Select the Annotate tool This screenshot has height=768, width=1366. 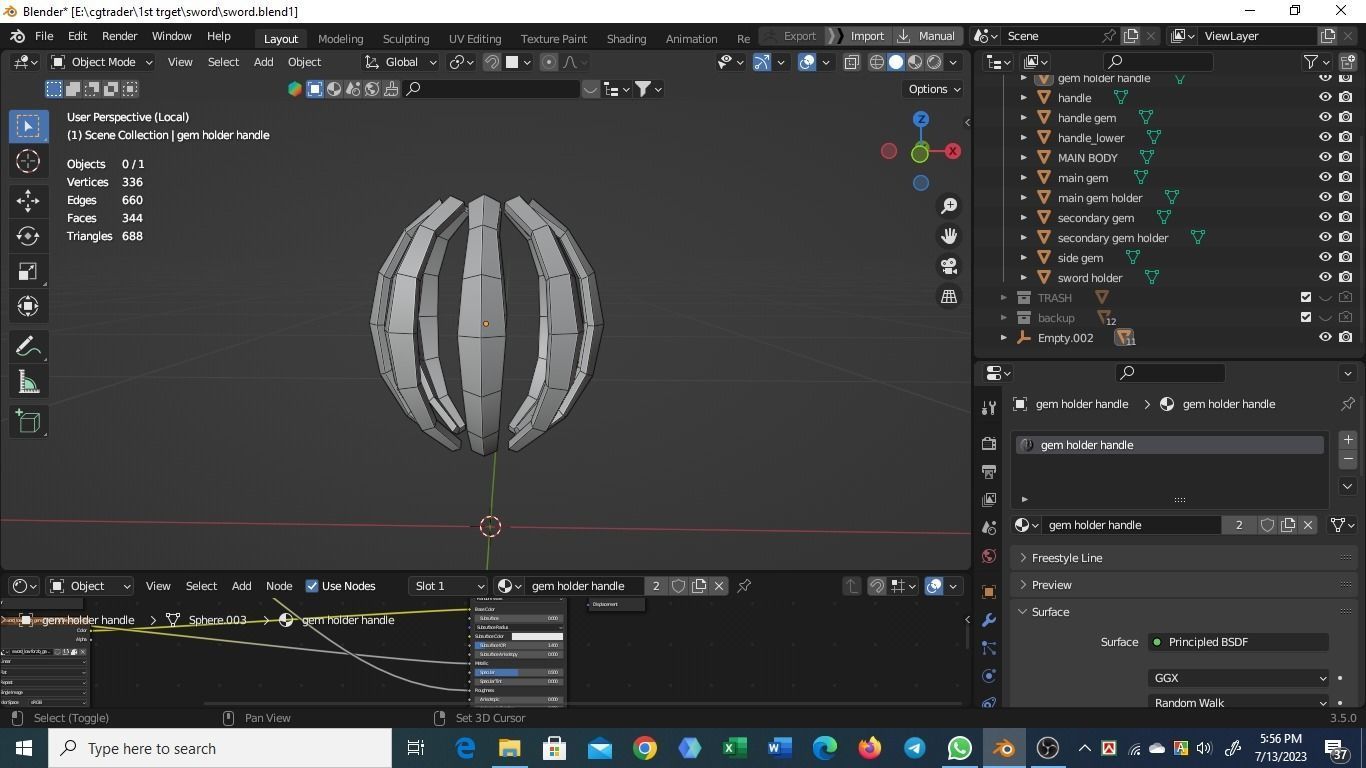click(28, 346)
